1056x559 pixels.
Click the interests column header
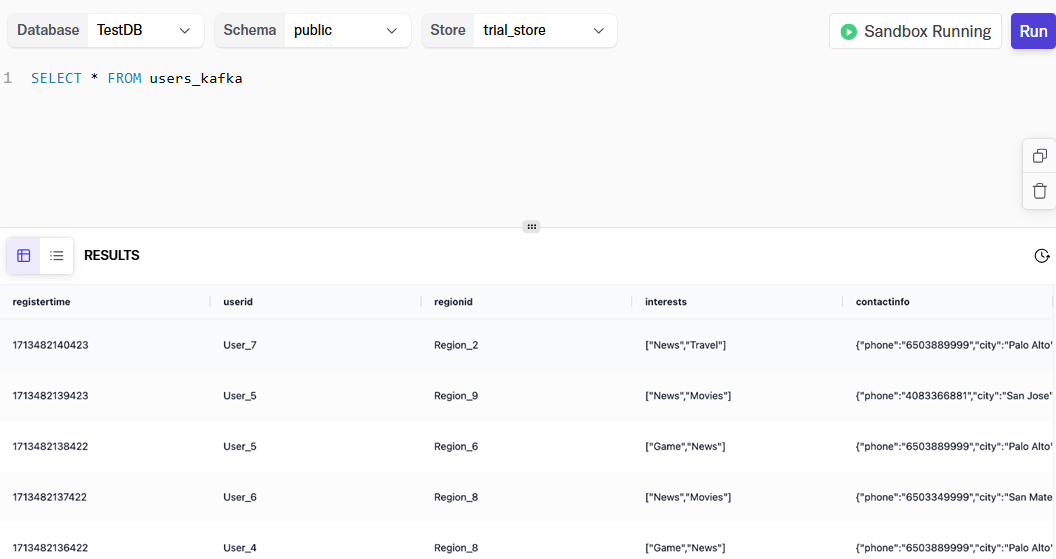[665, 302]
